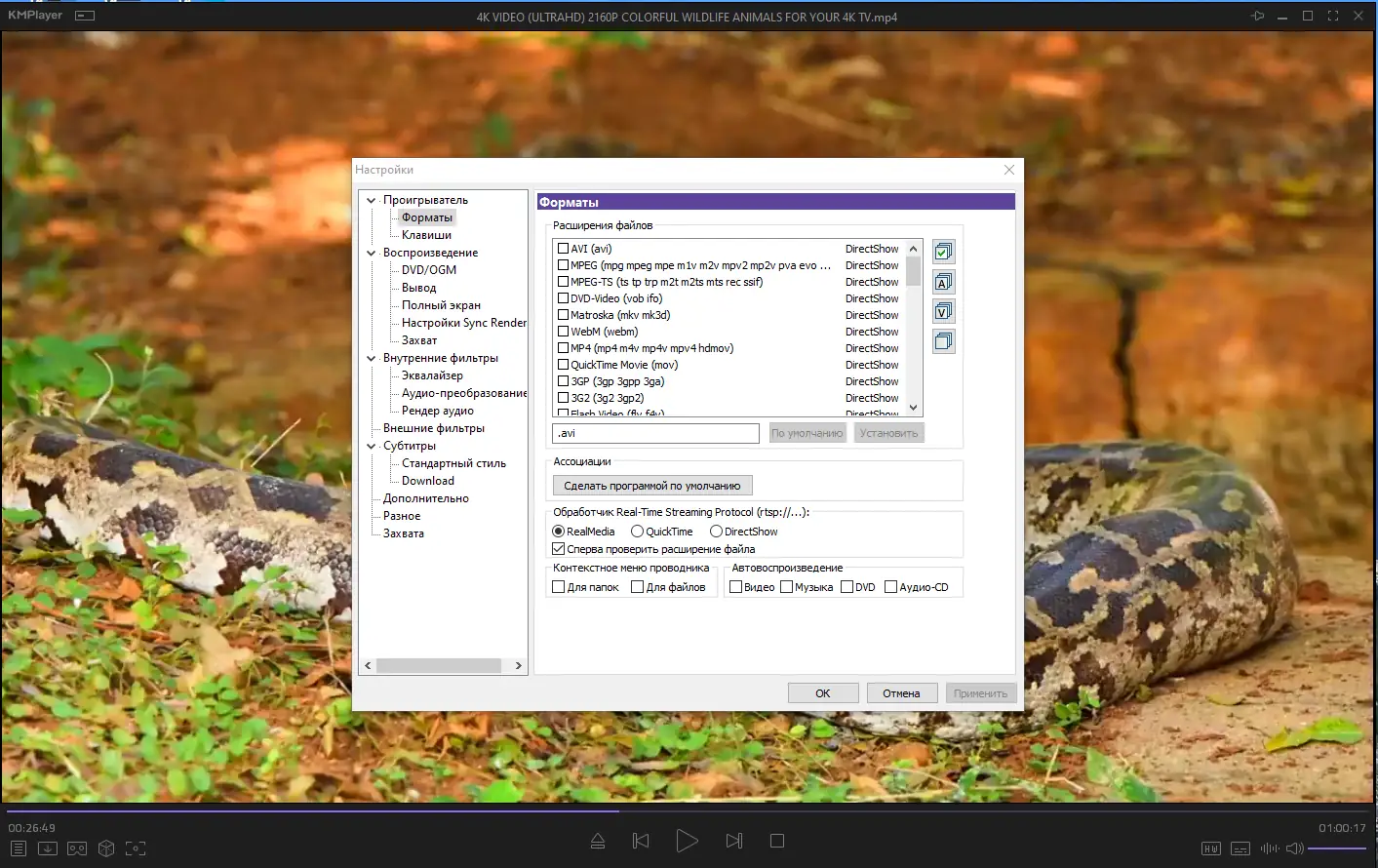
Task: Collapse the Субтитры tree node
Action: [371, 446]
